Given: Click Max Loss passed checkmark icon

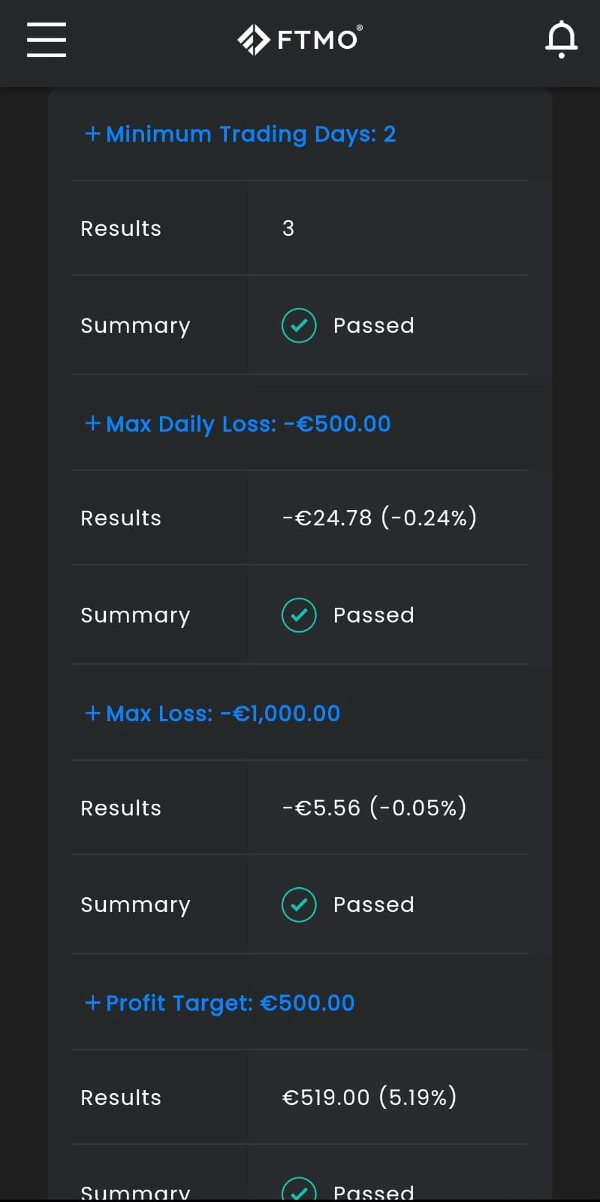Looking at the screenshot, I should [x=299, y=905].
